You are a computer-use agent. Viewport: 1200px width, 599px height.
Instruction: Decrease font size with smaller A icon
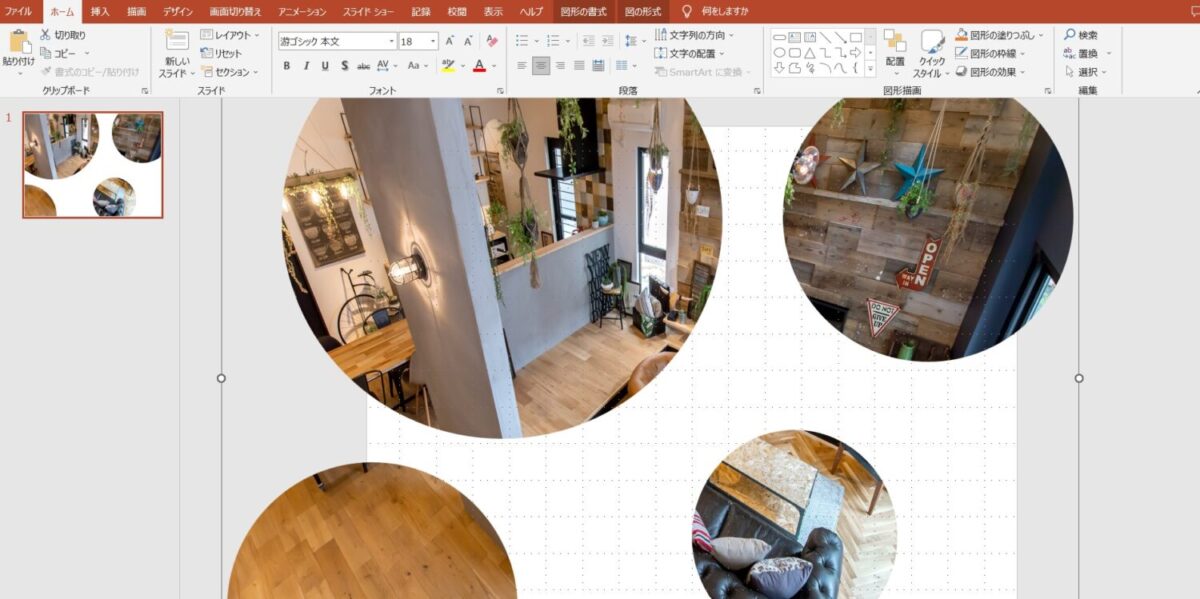click(468, 41)
